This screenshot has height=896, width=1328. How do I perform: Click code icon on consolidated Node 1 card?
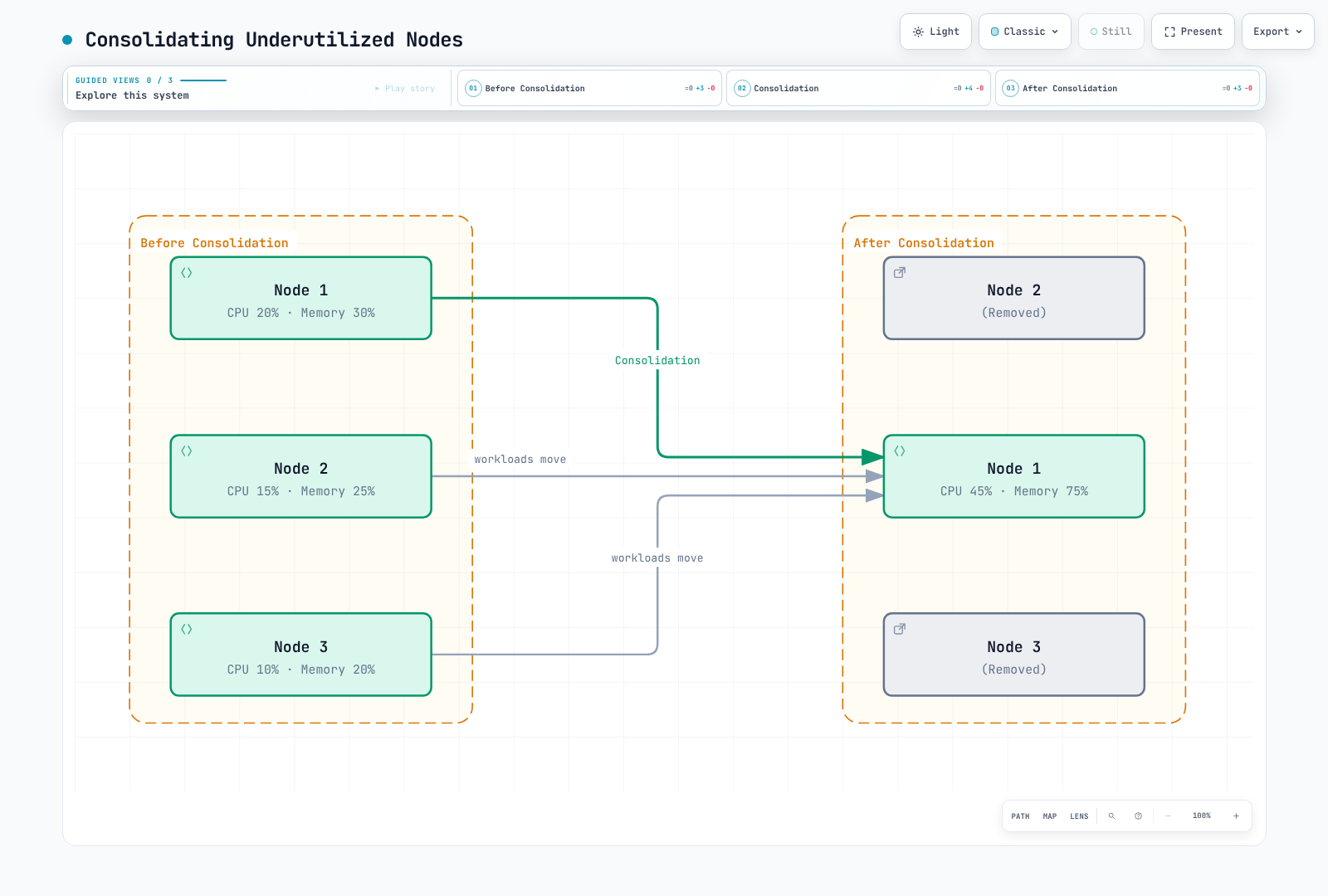pyautogui.click(x=900, y=451)
